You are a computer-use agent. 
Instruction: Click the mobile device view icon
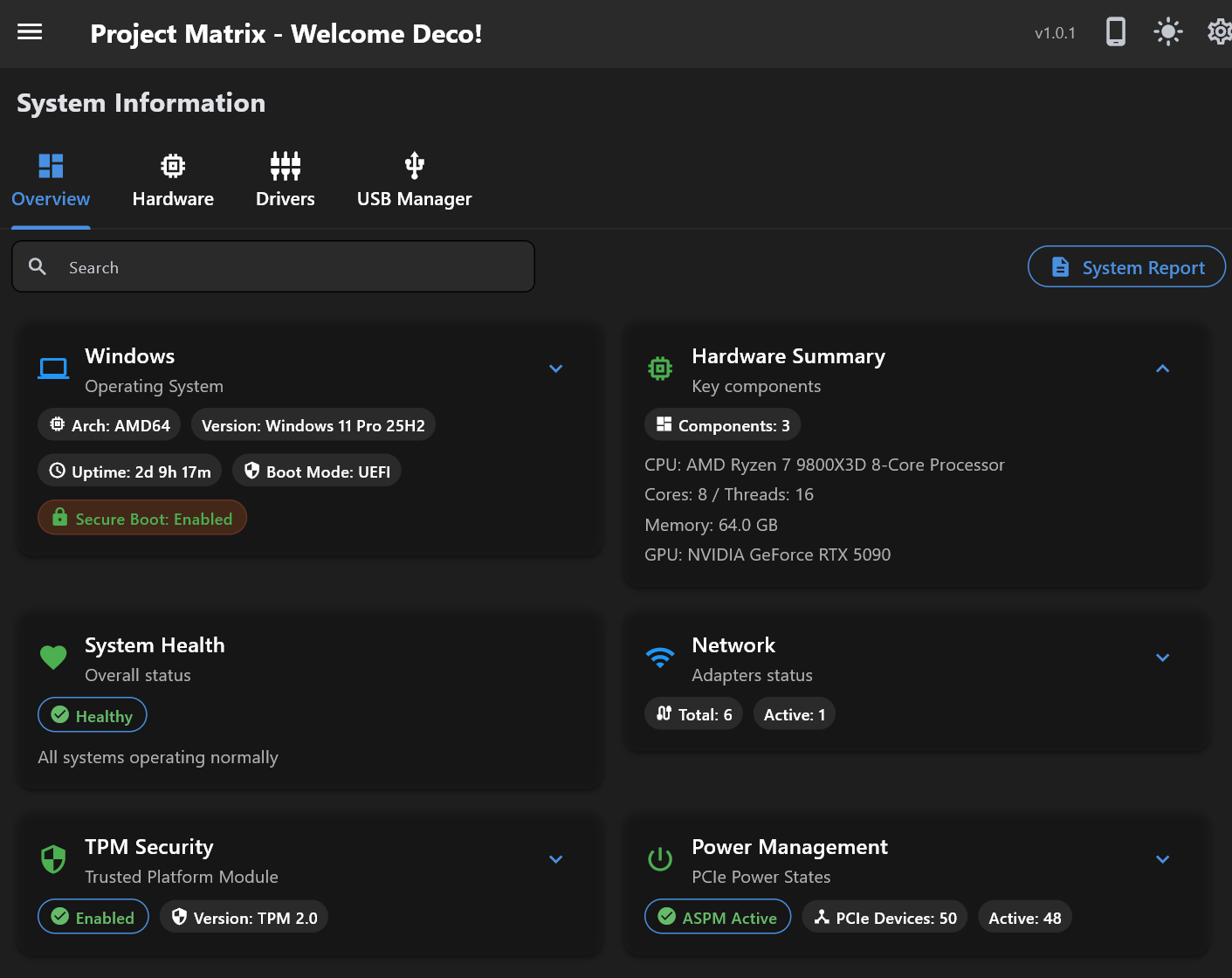click(x=1116, y=32)
